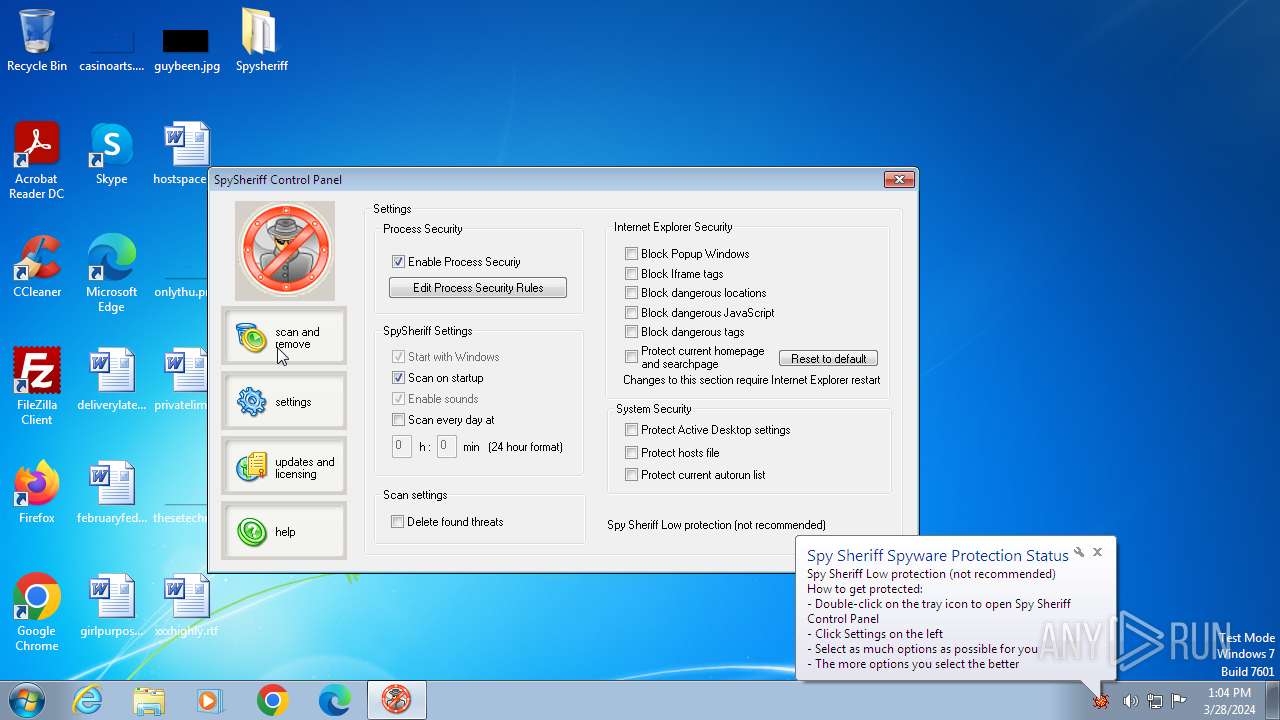Open the Spysheriff folder on desktop
The image size is (1280, 720).
click(x=261, y=41)
